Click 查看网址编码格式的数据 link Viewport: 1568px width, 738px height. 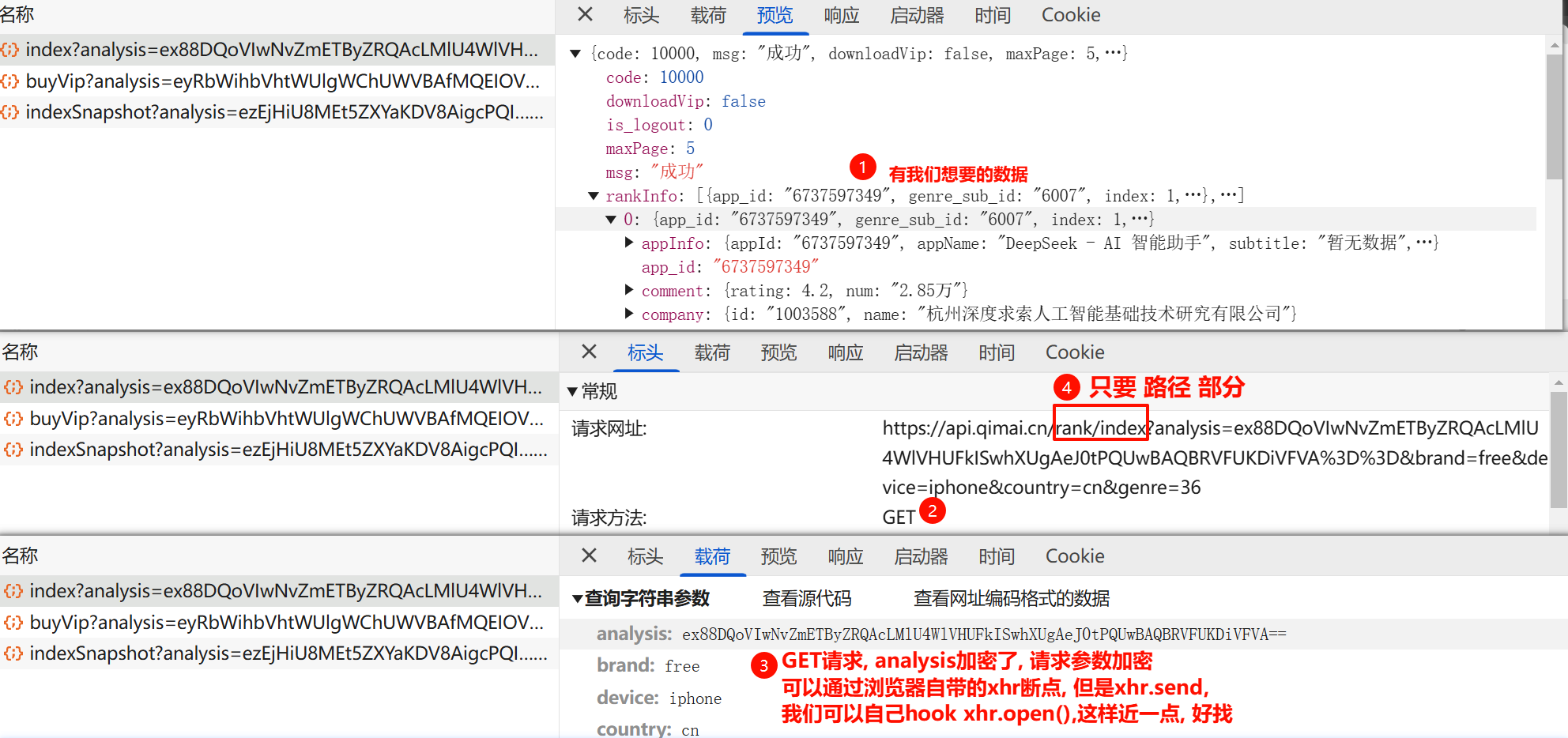1011,599
